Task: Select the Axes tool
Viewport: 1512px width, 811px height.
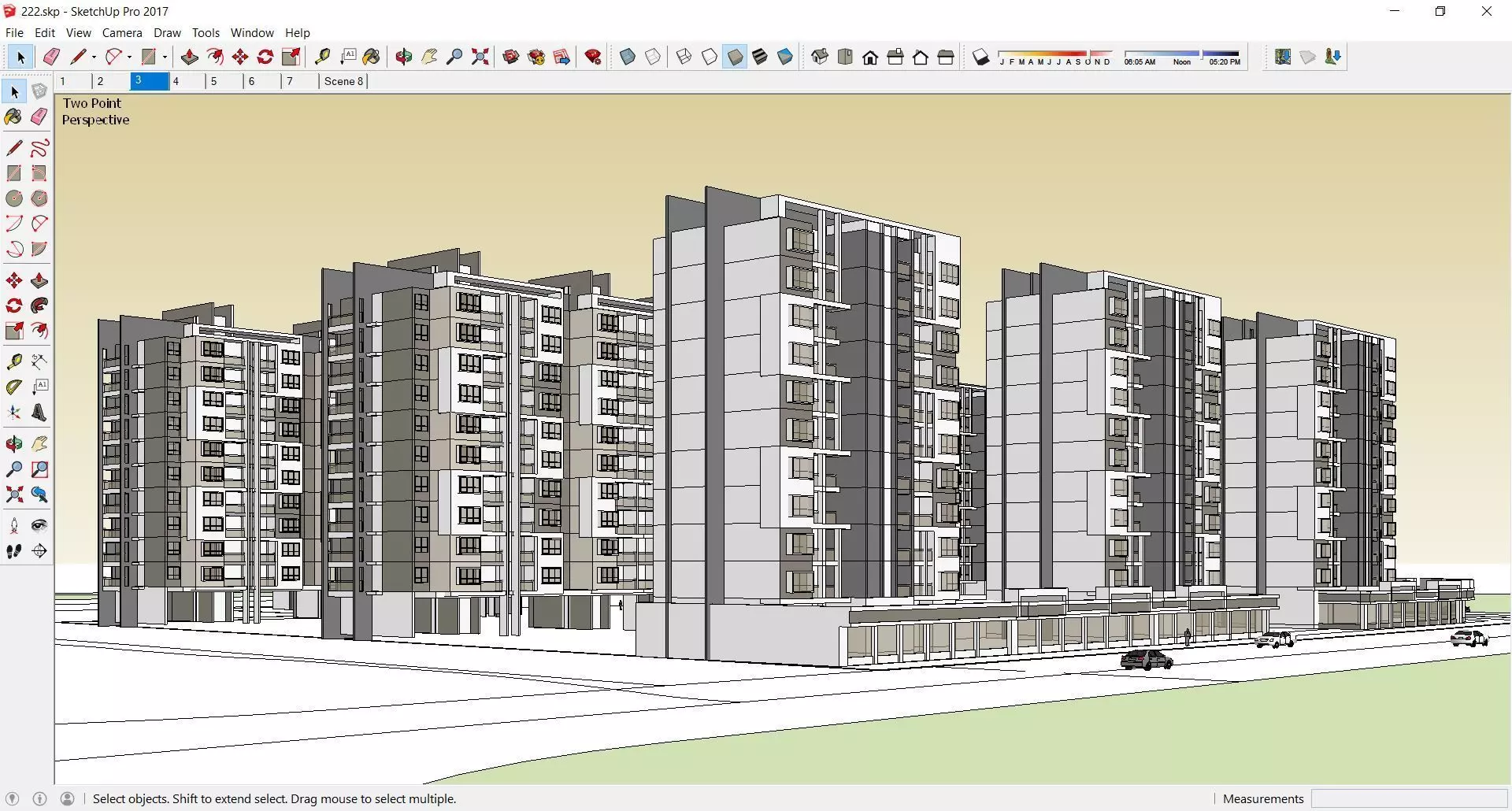Action: [14, 413]
